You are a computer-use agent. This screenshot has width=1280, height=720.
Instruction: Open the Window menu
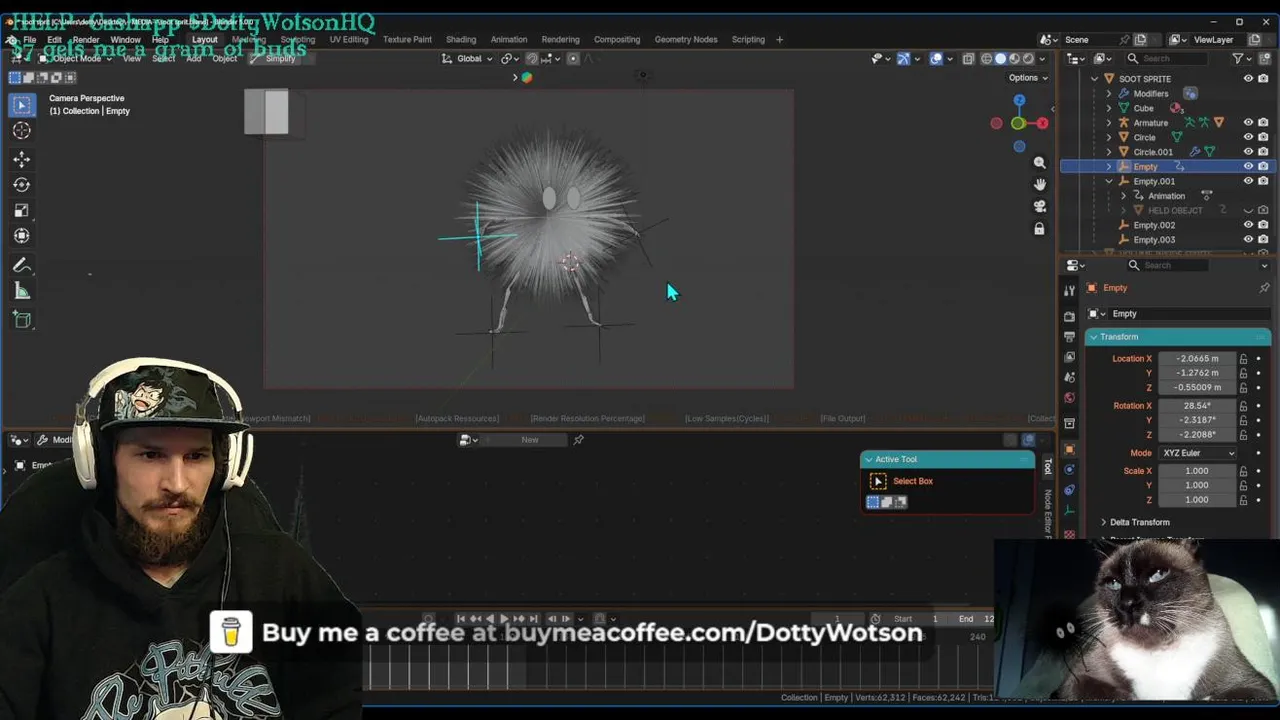[125, 40]
